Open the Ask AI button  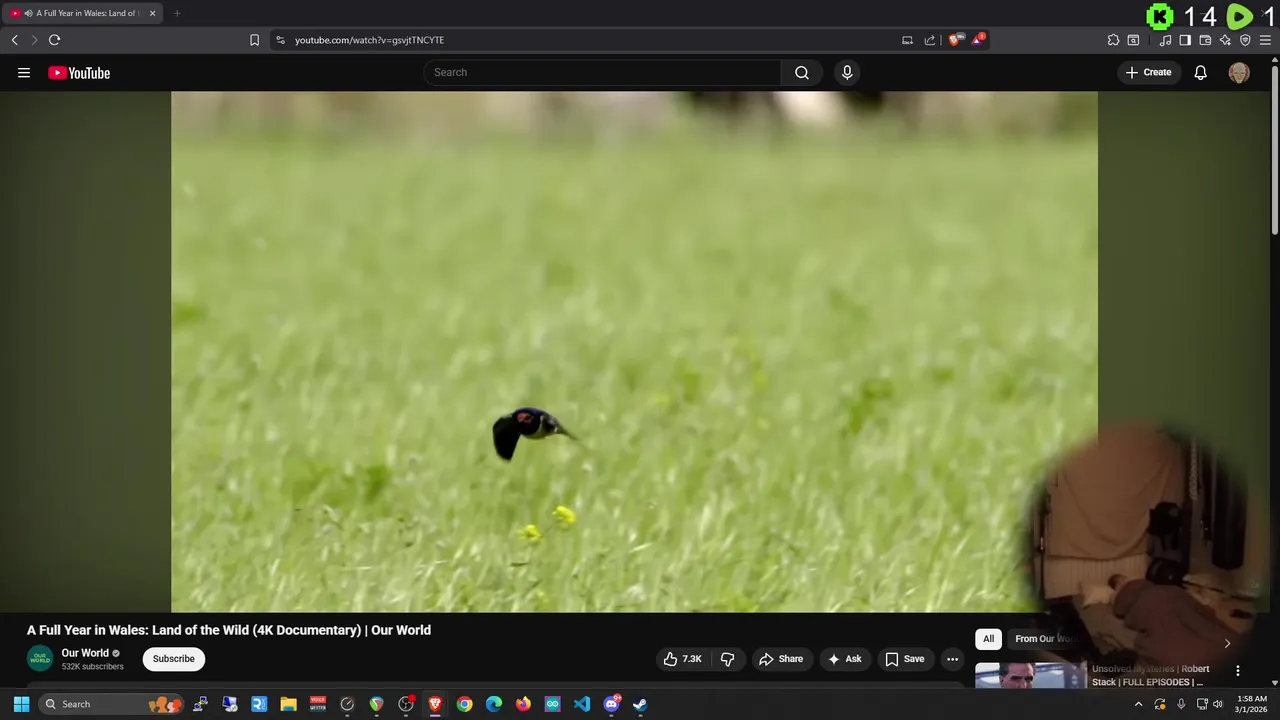(x=845, y=659)
